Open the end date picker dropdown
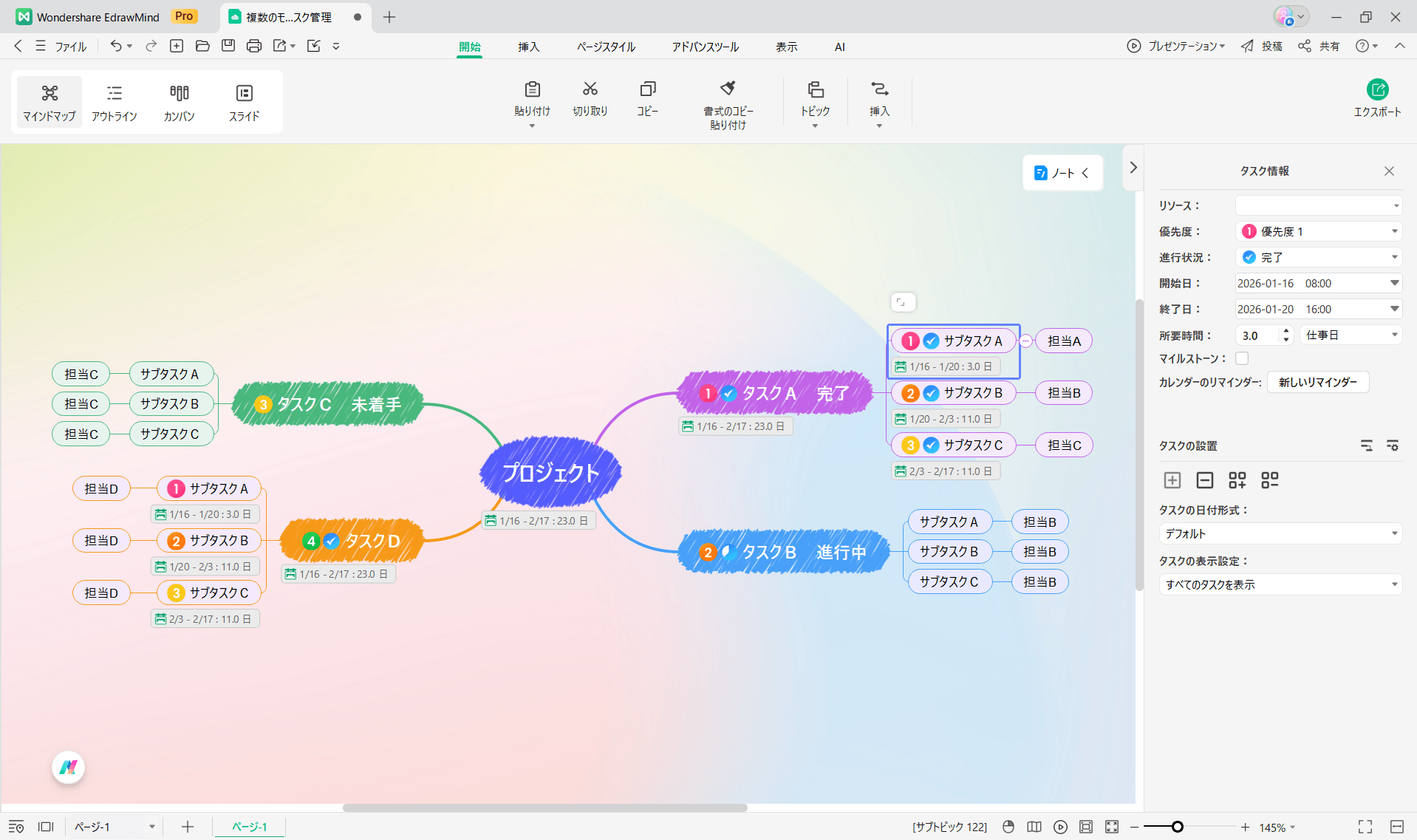Image resolution: width=1417 pixels, height=840 pixels. (1394, 309)
